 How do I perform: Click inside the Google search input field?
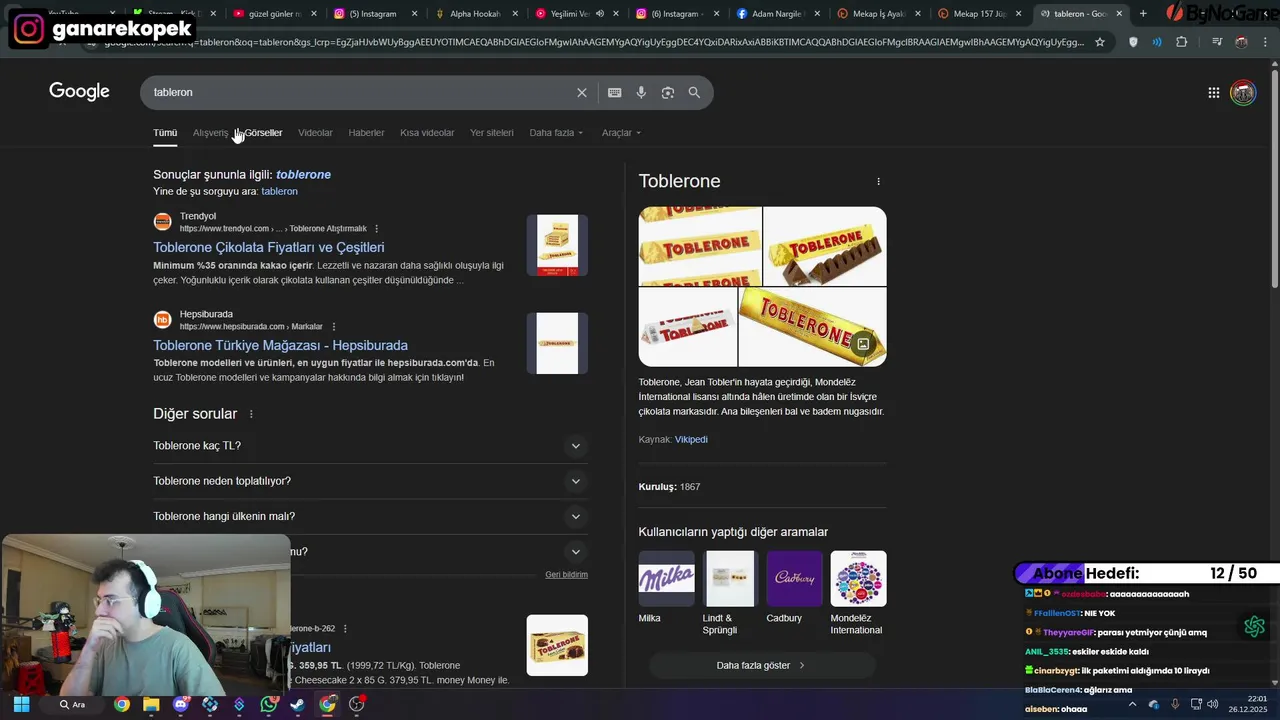360,92
